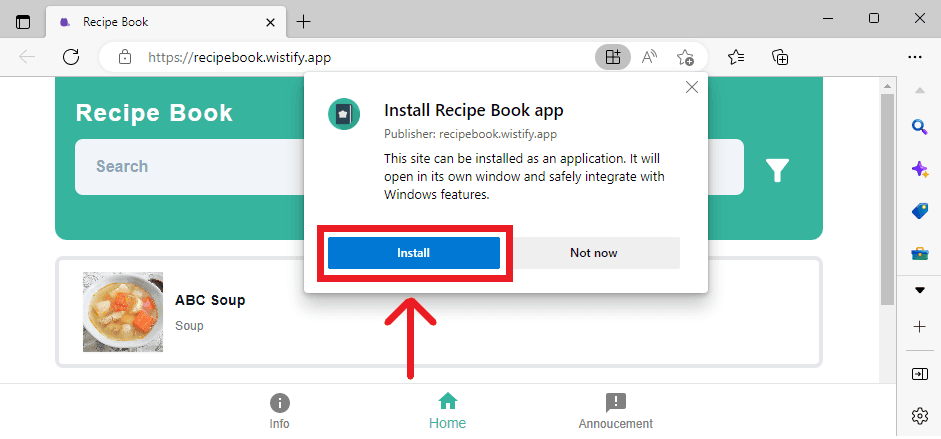Open the sidebar Copilot sparkle icon
Image resolution: width=941 pixels, height=439 pixels.
coord(919,169)
